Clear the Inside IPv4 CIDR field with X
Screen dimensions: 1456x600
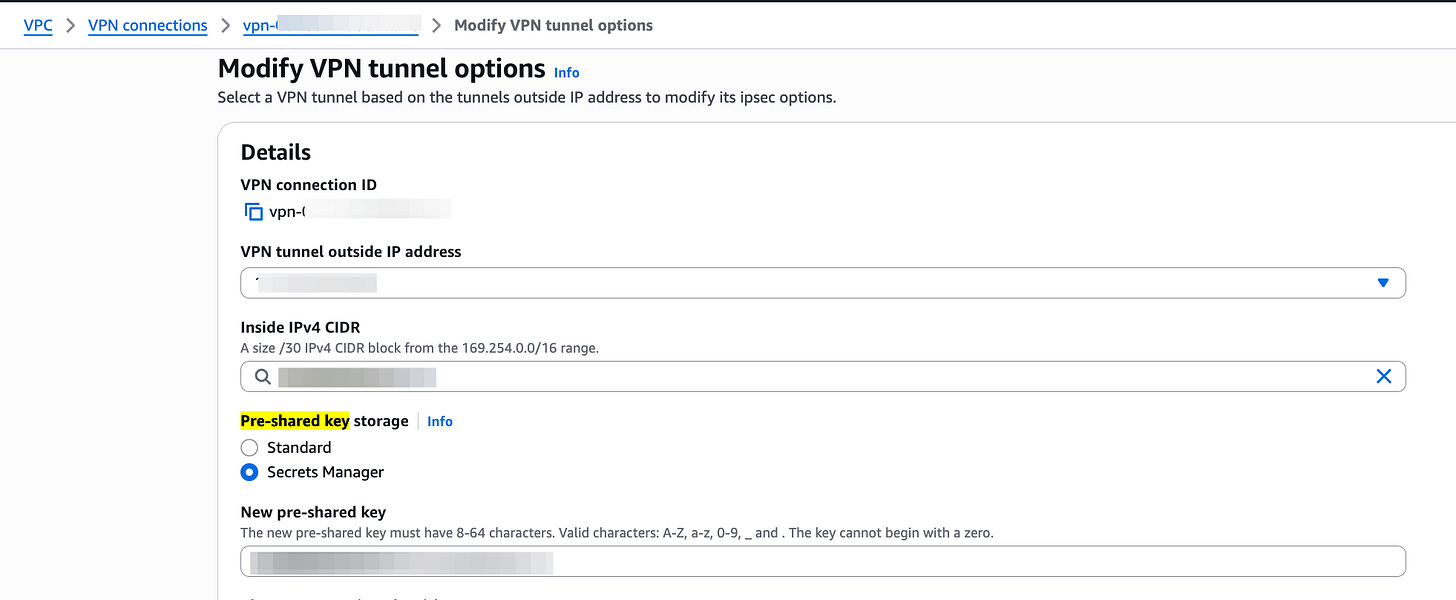pyautogui.click(x=1384, y=376)
